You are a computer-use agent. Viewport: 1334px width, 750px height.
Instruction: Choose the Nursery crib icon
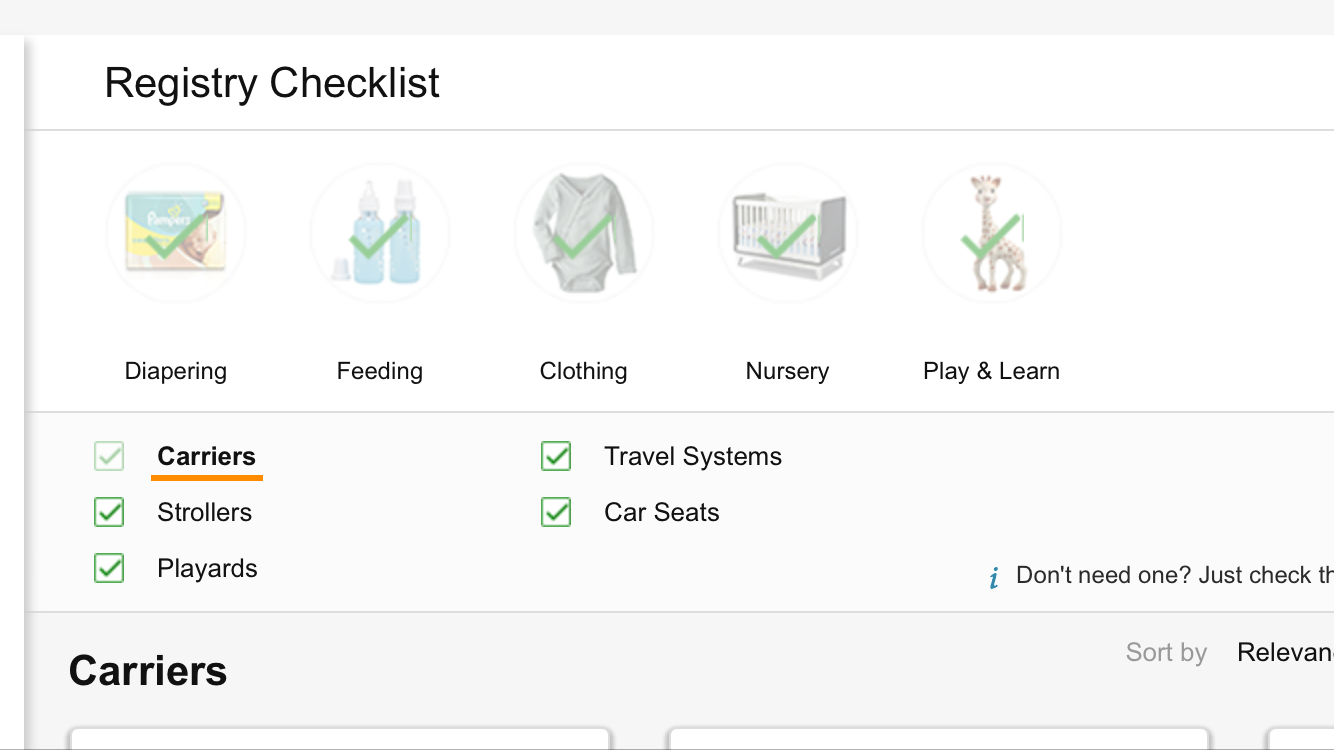coord(788,233)
